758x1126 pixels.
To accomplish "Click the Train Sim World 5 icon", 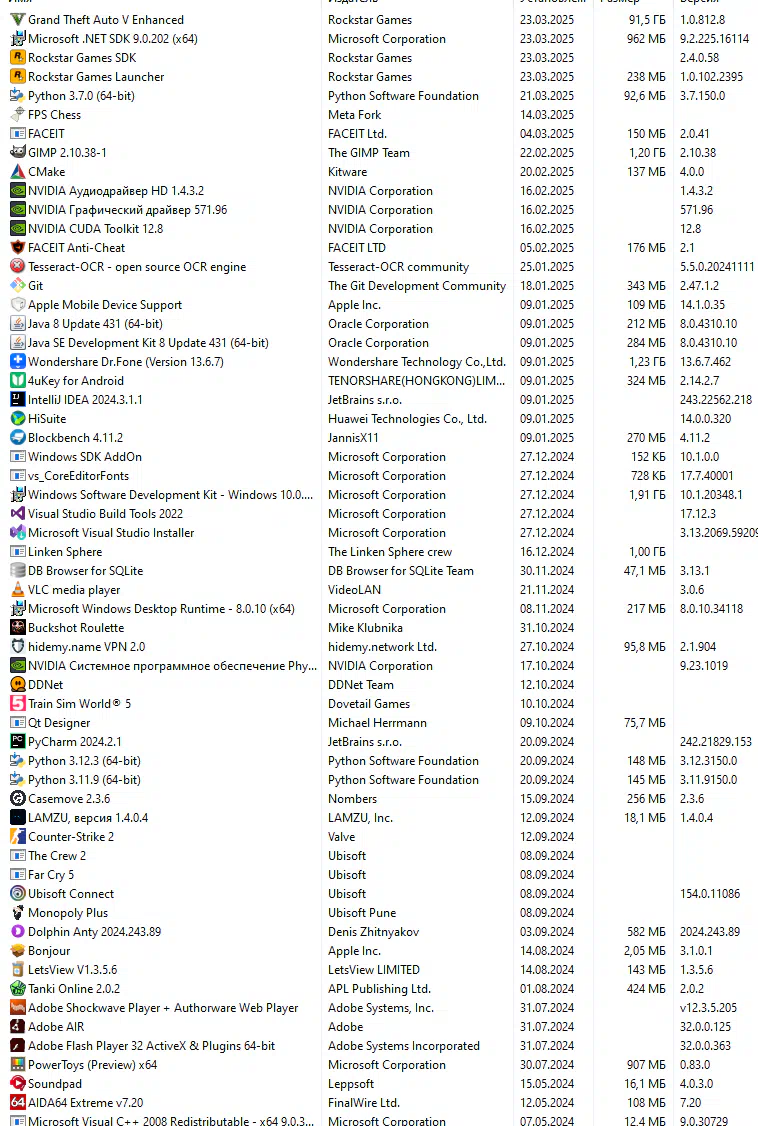I will pos(17,704).
